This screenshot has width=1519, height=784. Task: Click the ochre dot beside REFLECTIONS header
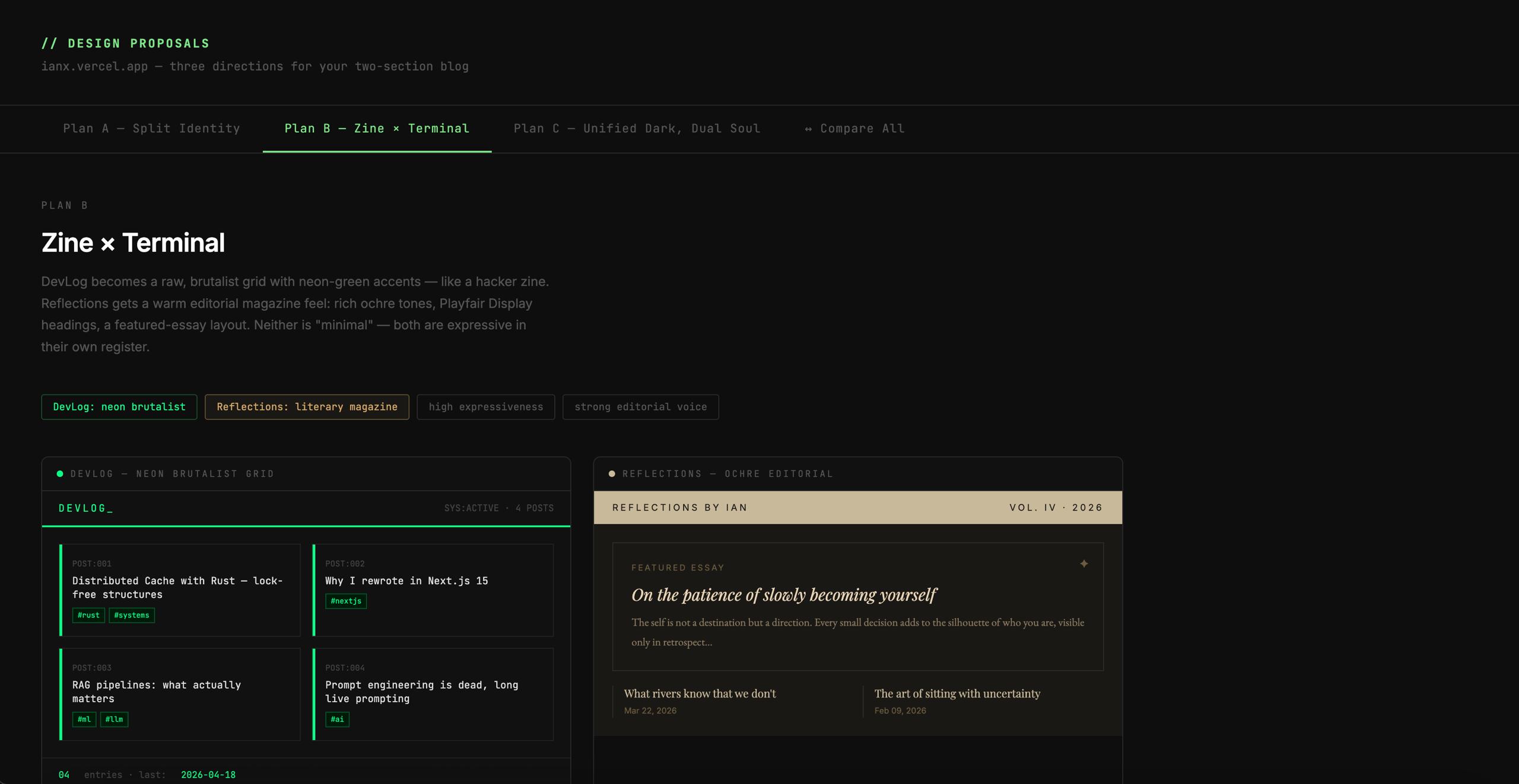pyautogui.click(x=612, y=474)
